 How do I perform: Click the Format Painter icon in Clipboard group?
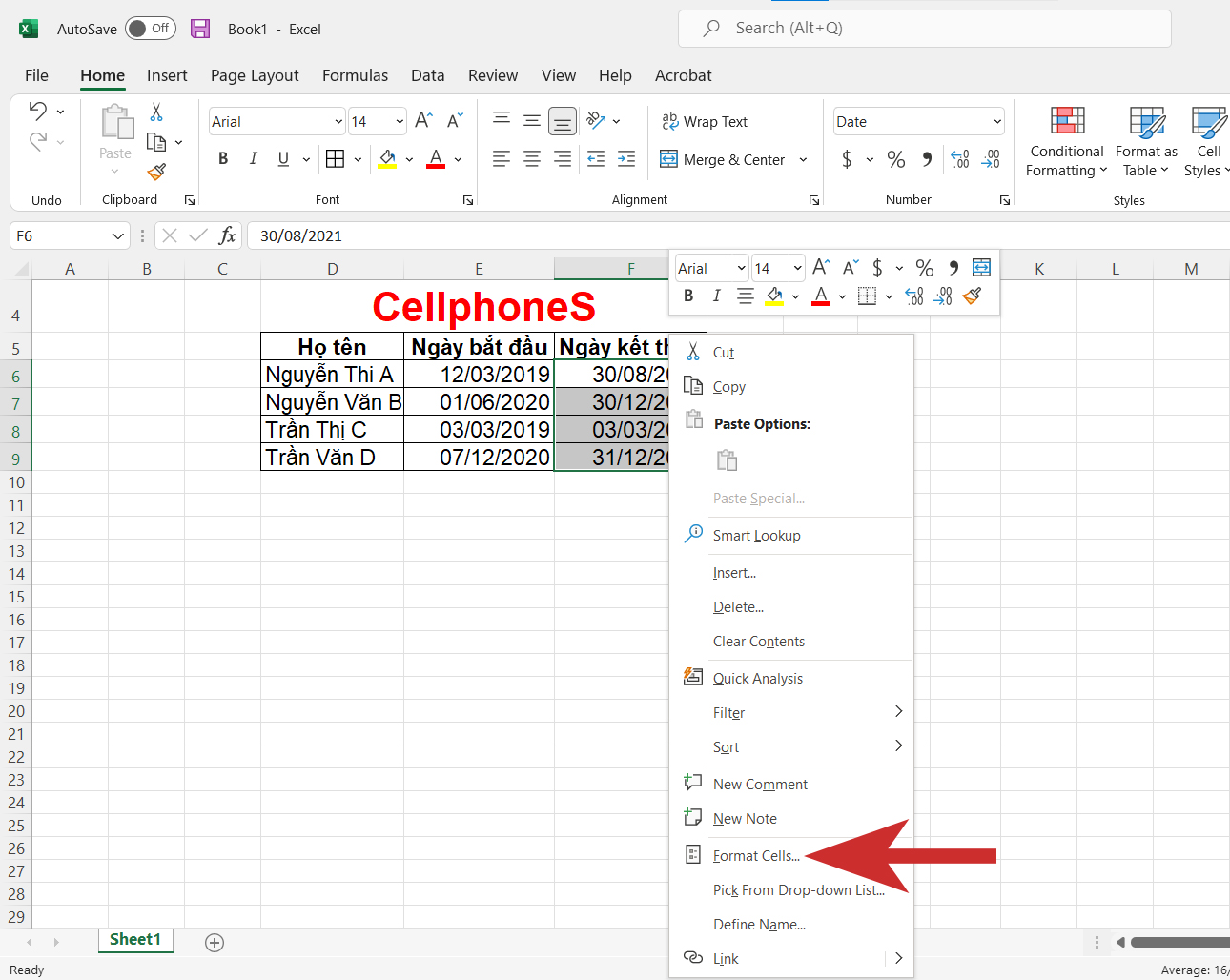156,172
